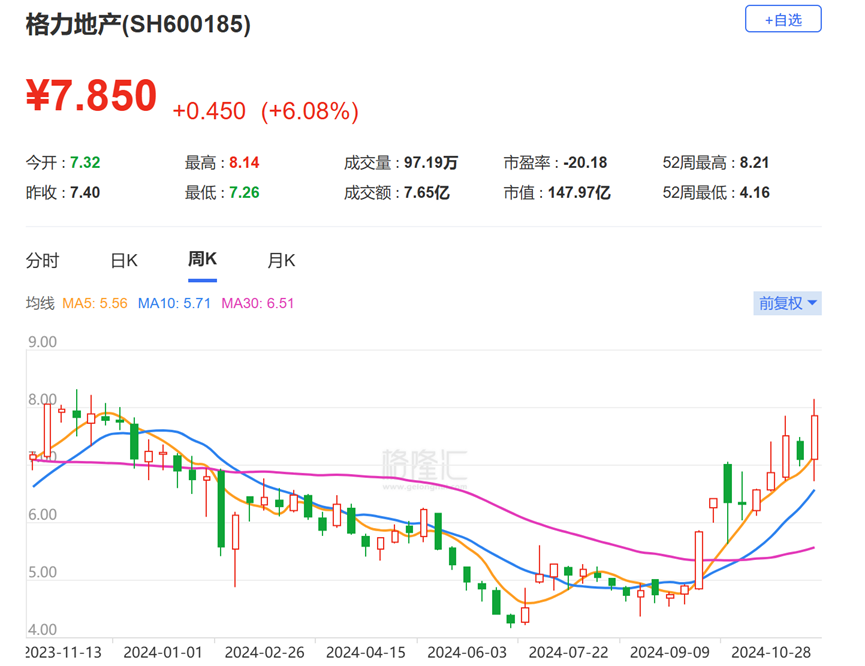Viewport: 865px width, 666px height.
Task: Click the 最低 value 7.26
Action: [244, 193]
